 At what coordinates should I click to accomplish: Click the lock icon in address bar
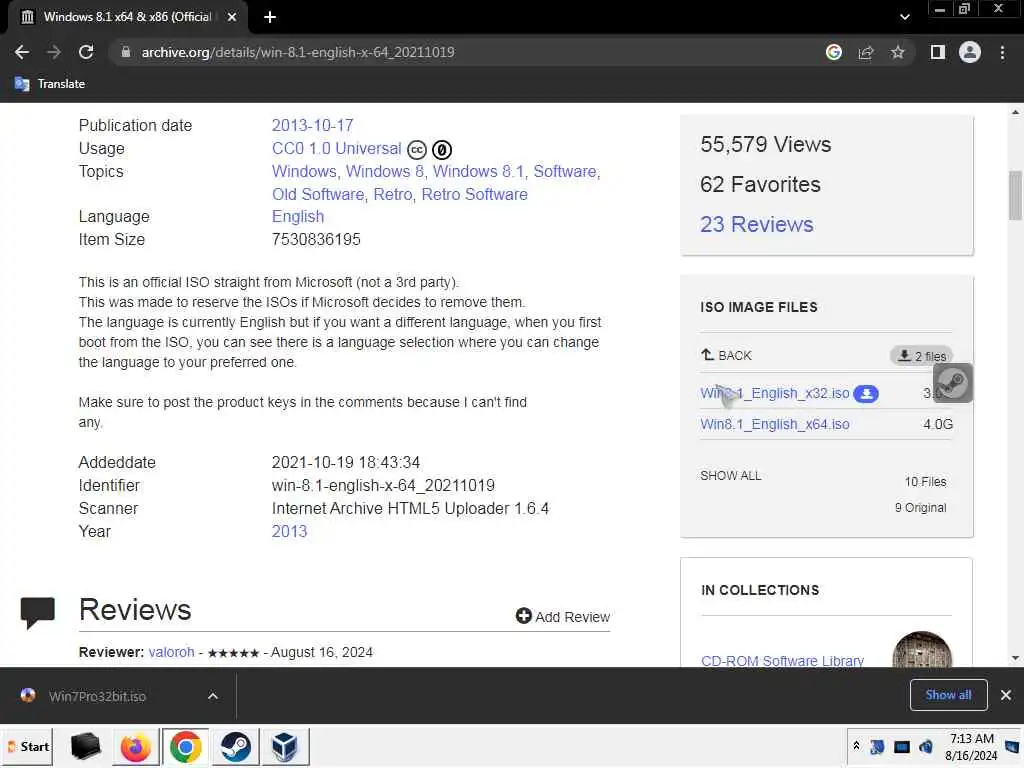(126, 52)
